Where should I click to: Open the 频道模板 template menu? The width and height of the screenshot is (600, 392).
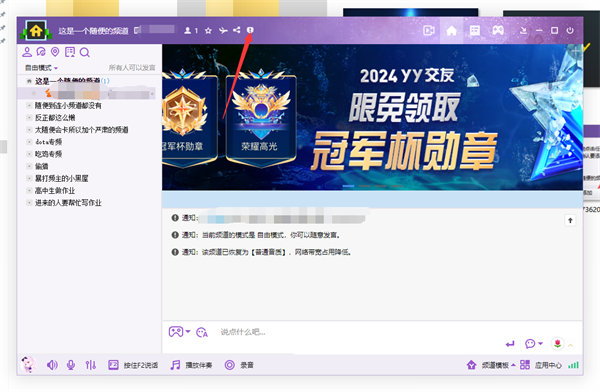coord(491,365)
